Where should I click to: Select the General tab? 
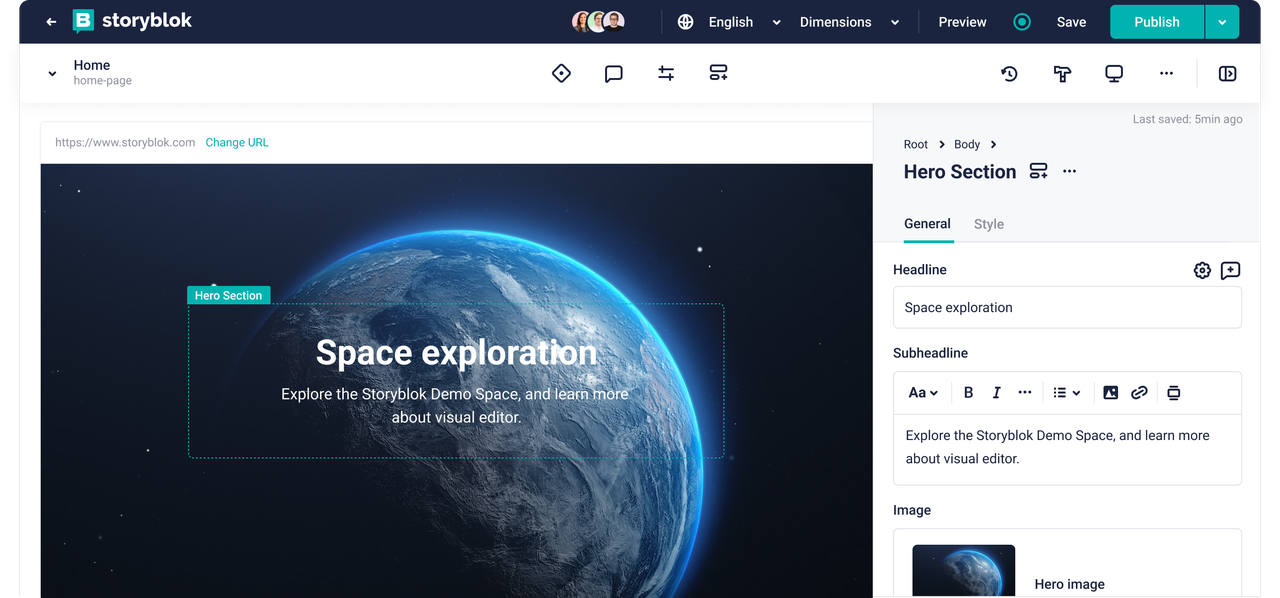(927, 224)
